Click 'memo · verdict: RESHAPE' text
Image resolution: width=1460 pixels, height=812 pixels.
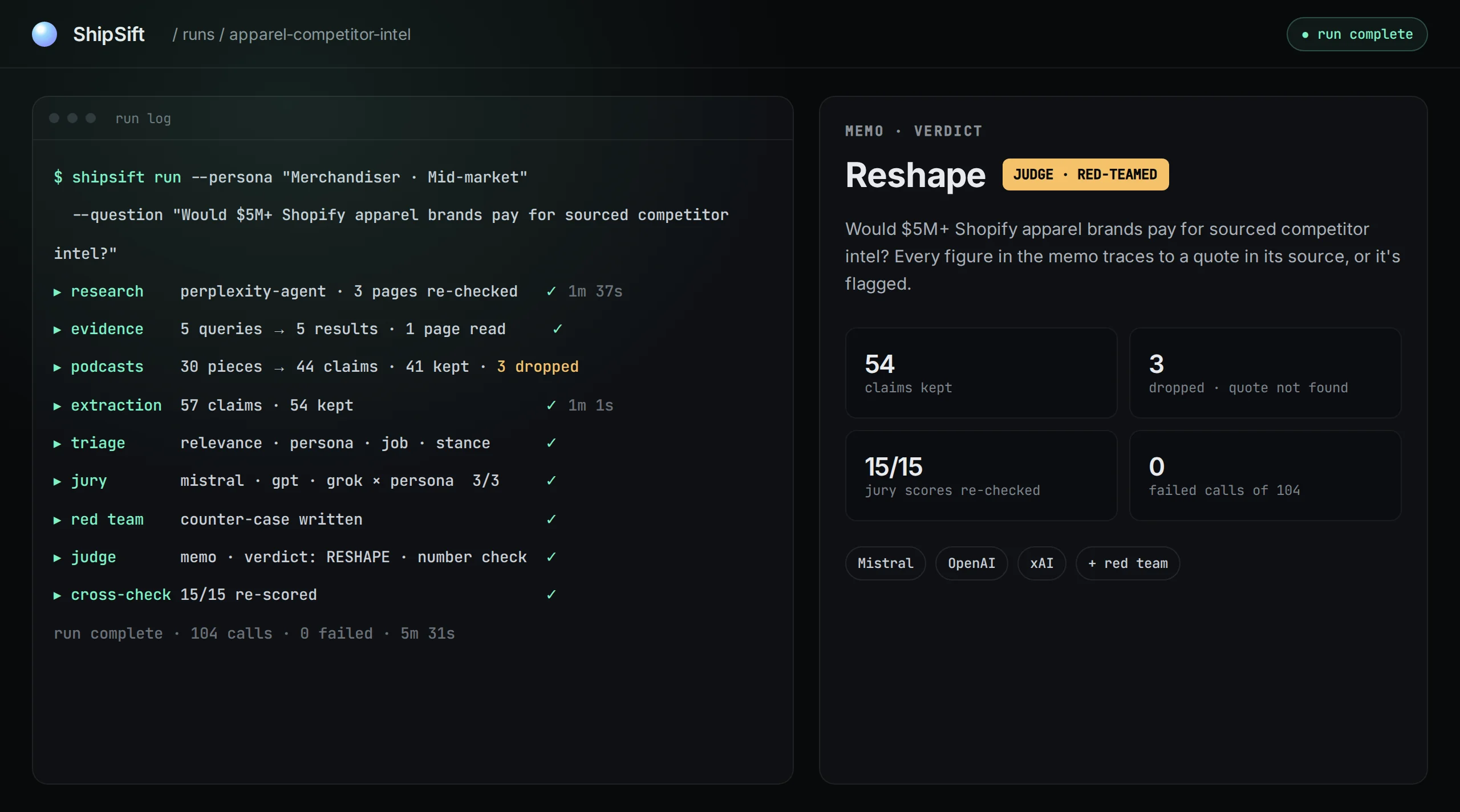[285, 557]
